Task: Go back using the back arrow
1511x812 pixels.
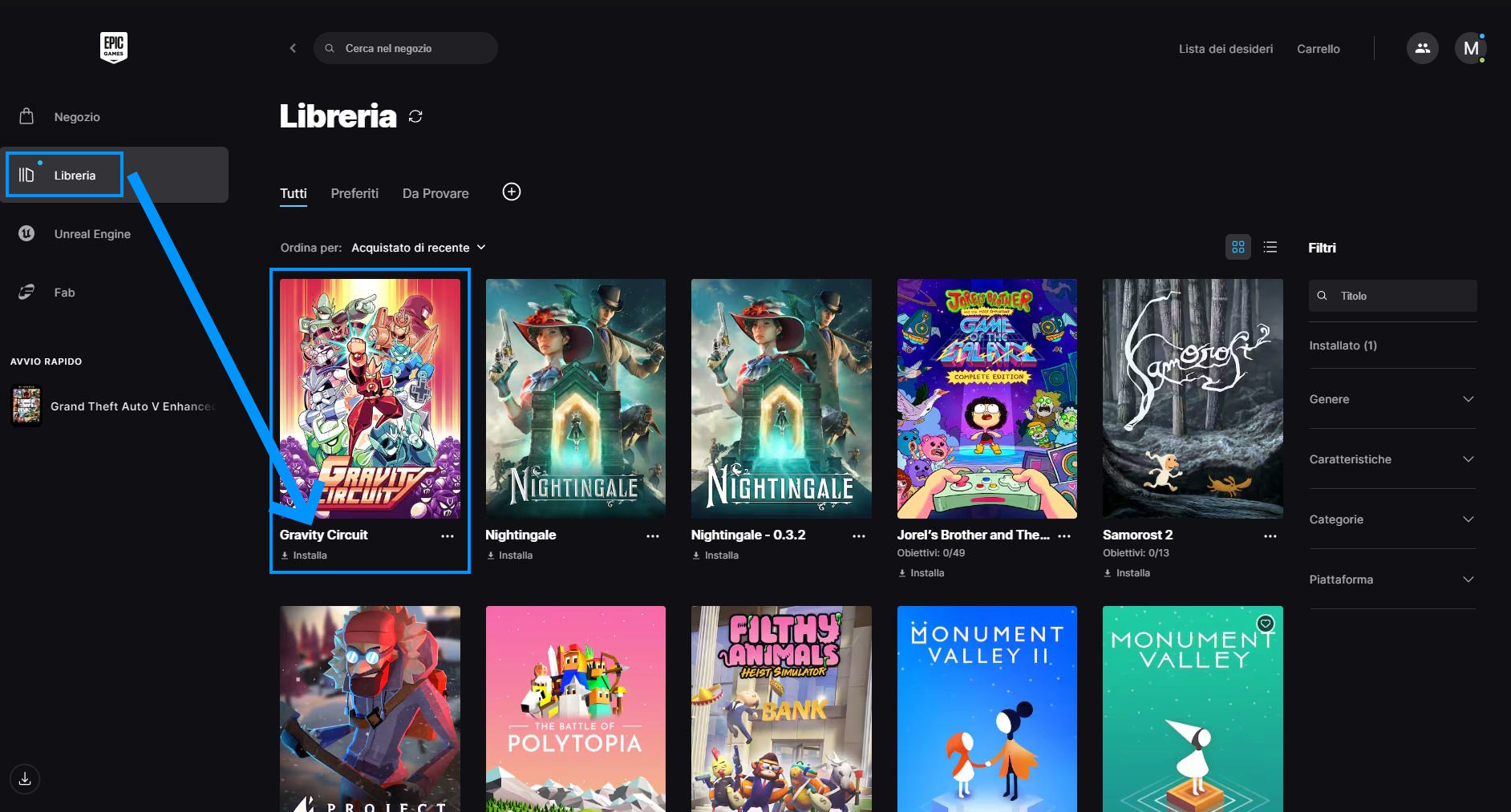Action: coord(293,48)
